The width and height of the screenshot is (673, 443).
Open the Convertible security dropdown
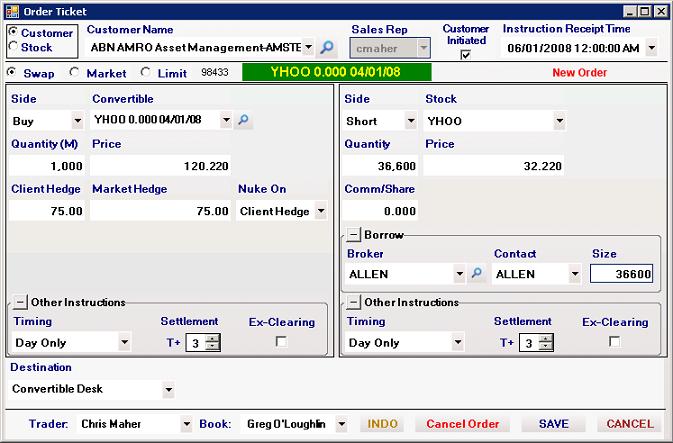(226, 120)
